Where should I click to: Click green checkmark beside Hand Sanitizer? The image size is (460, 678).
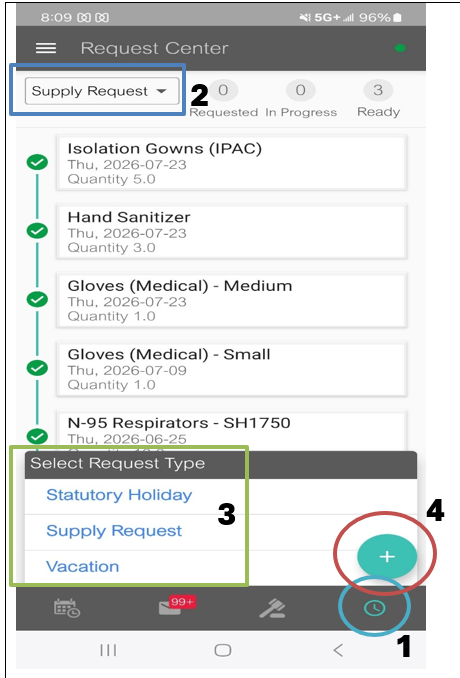point(38,230)
